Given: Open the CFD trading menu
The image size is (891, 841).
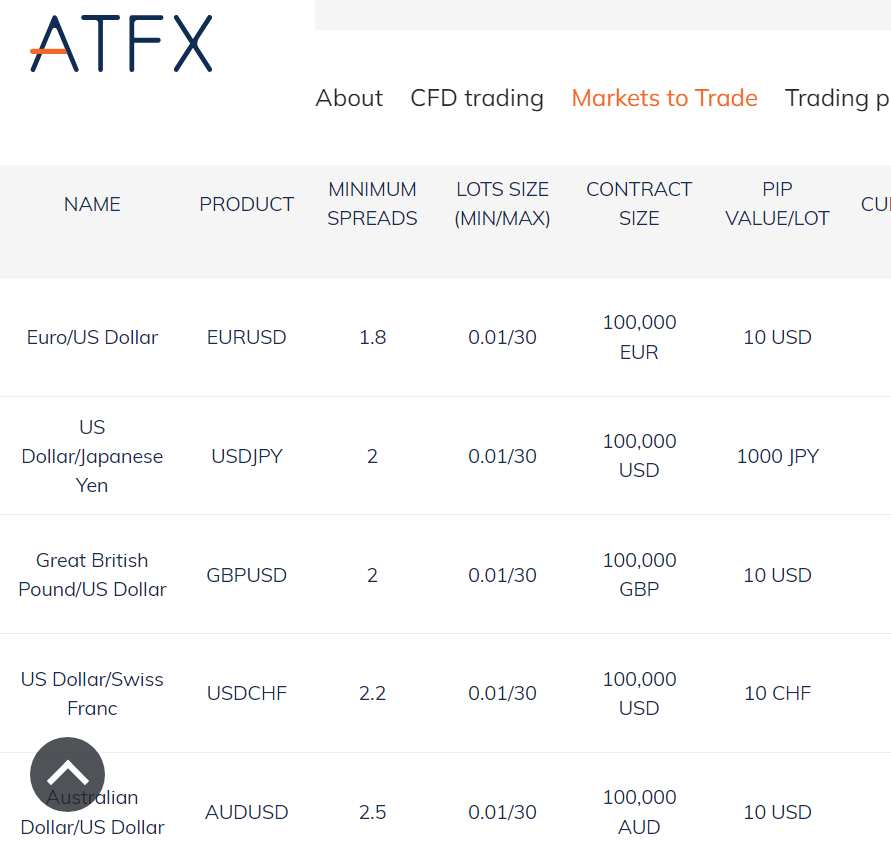Looking at the screenshot, I should click(x=477, y=98).
